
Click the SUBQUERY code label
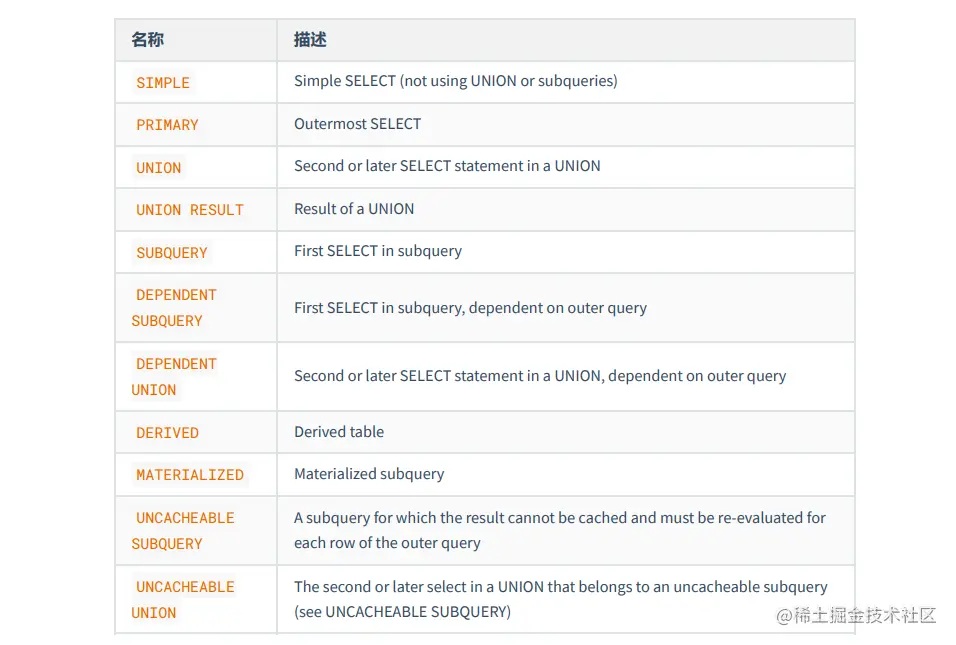point(171,253)
